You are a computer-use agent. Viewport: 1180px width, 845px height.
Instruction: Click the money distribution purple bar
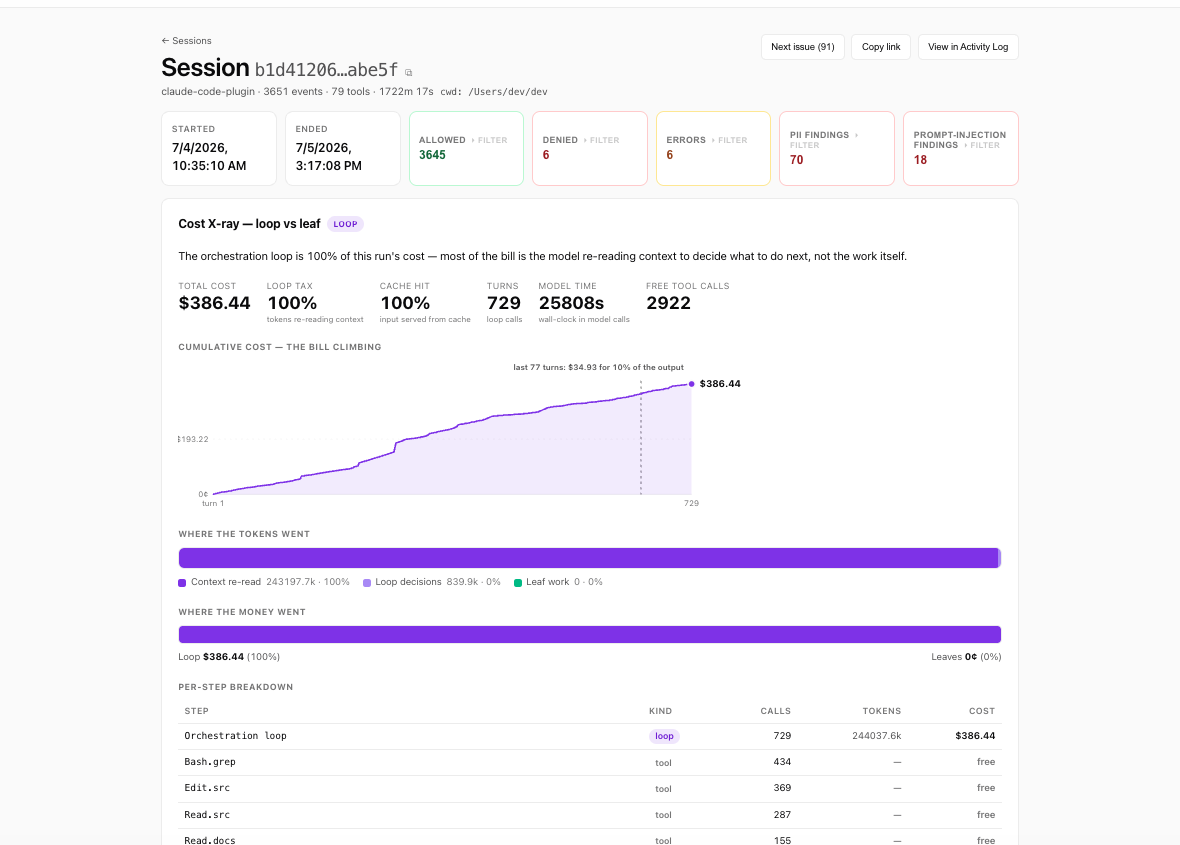[589, 634]
